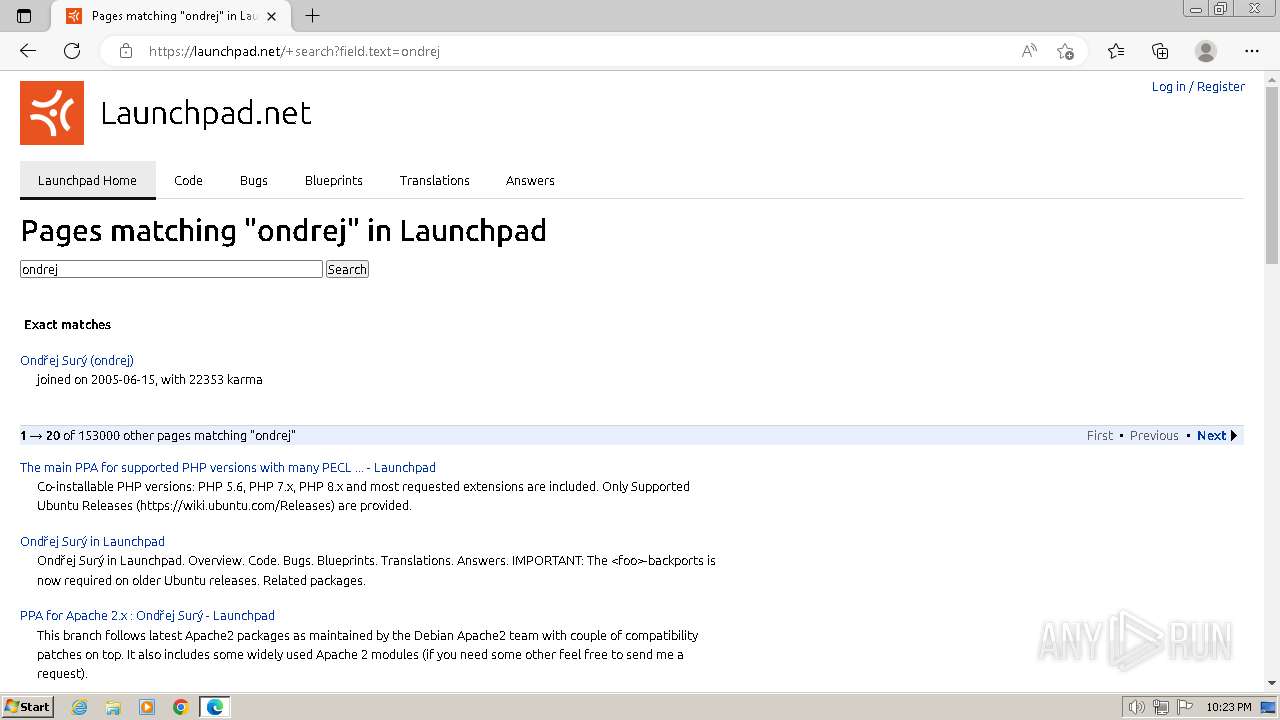
Task: Click the taskbar clock 10:23 PM
Action: (1229, 707)
